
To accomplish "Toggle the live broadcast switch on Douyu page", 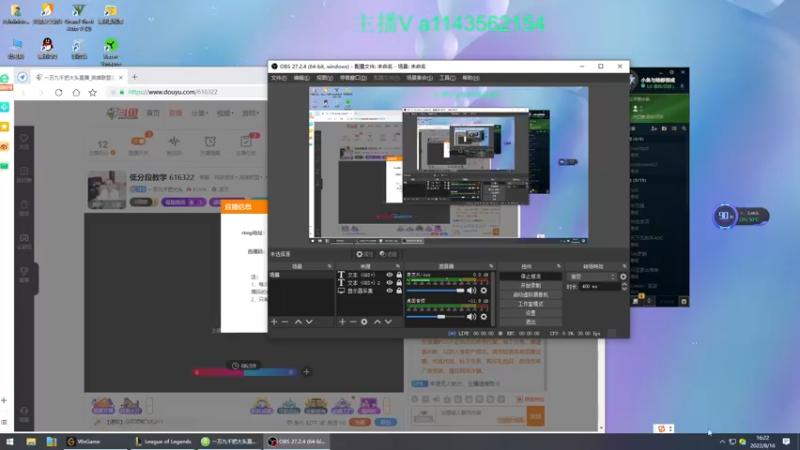I will pyautogui.click(x=138, y=141).
